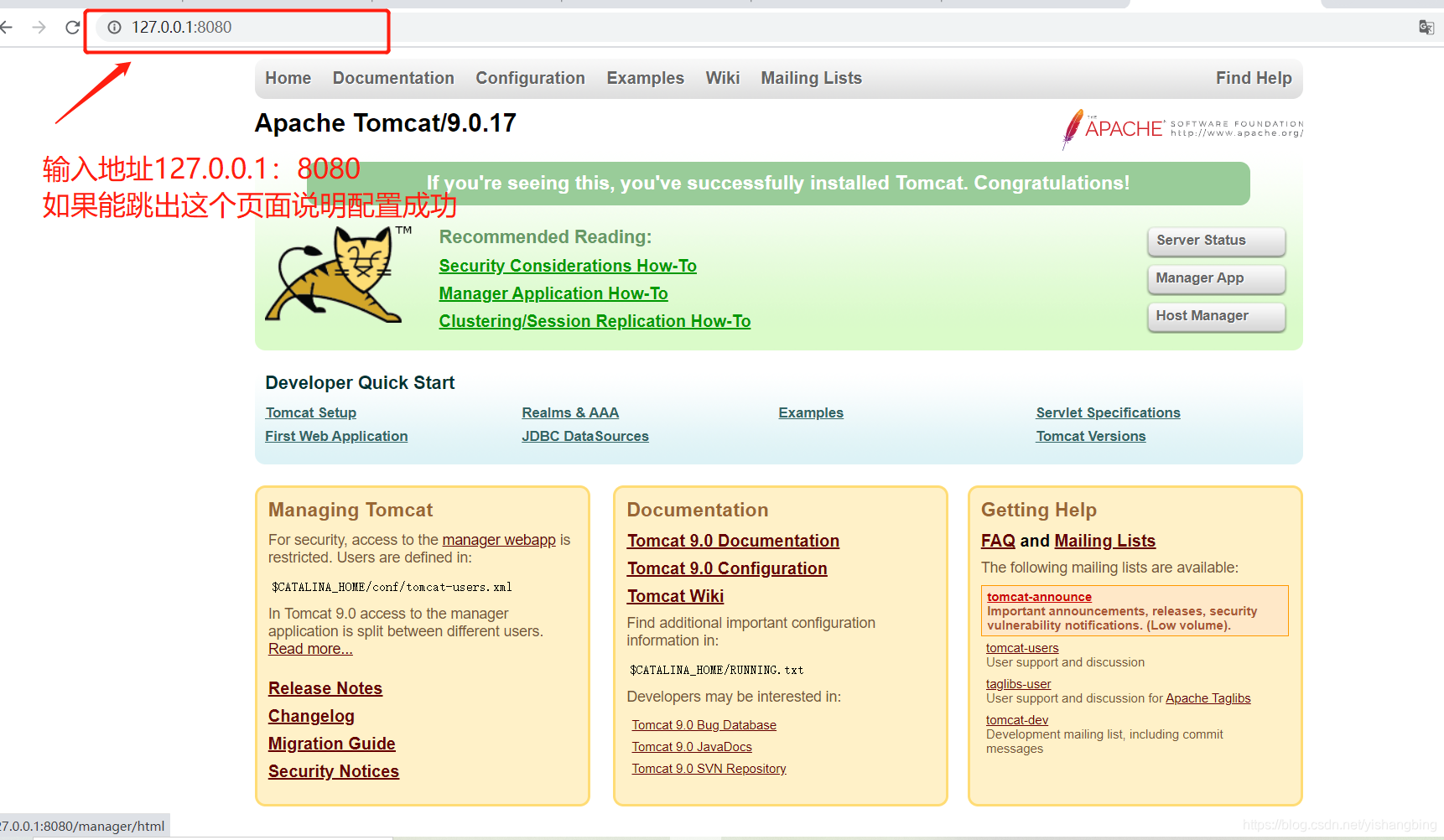Click the Managing Tomcat heading
1444x840 pixels.
coord(351,510)
